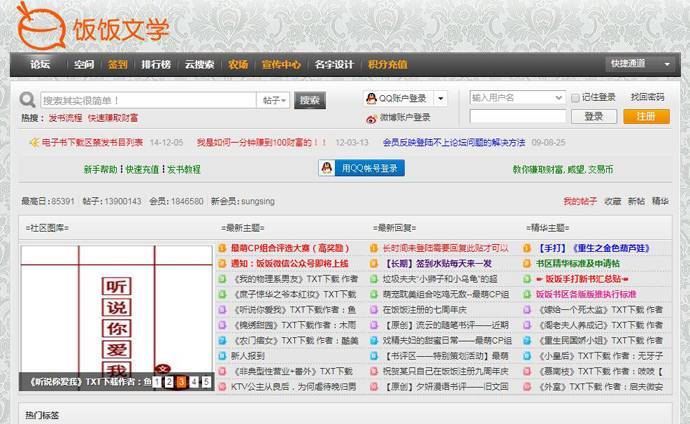
Task: Switch gallery to slide 5
Action: pos(206,381)
